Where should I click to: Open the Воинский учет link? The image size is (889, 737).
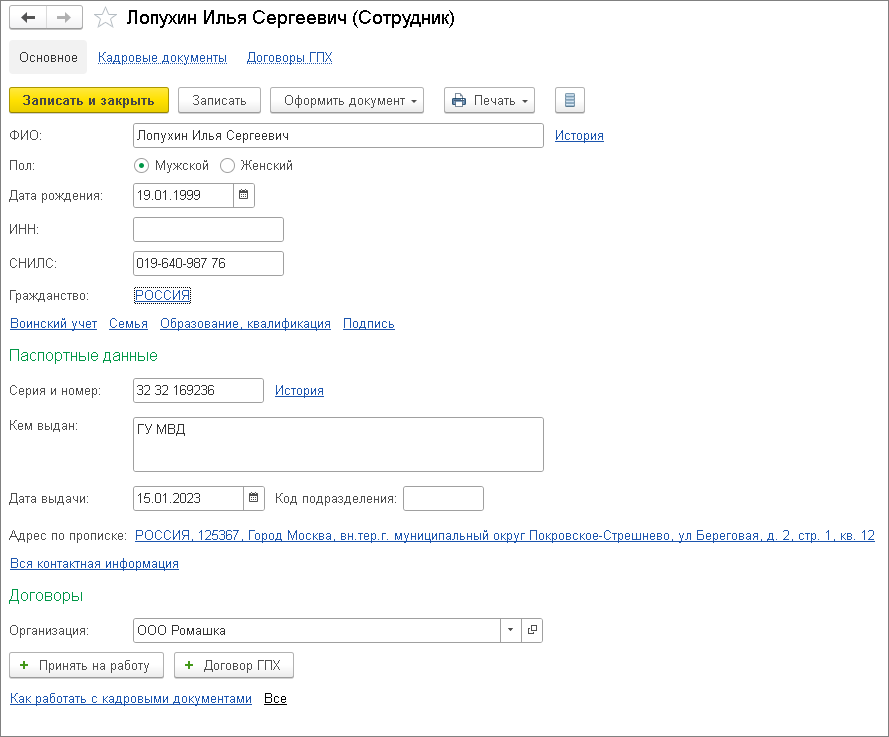[x=53, y=324]
